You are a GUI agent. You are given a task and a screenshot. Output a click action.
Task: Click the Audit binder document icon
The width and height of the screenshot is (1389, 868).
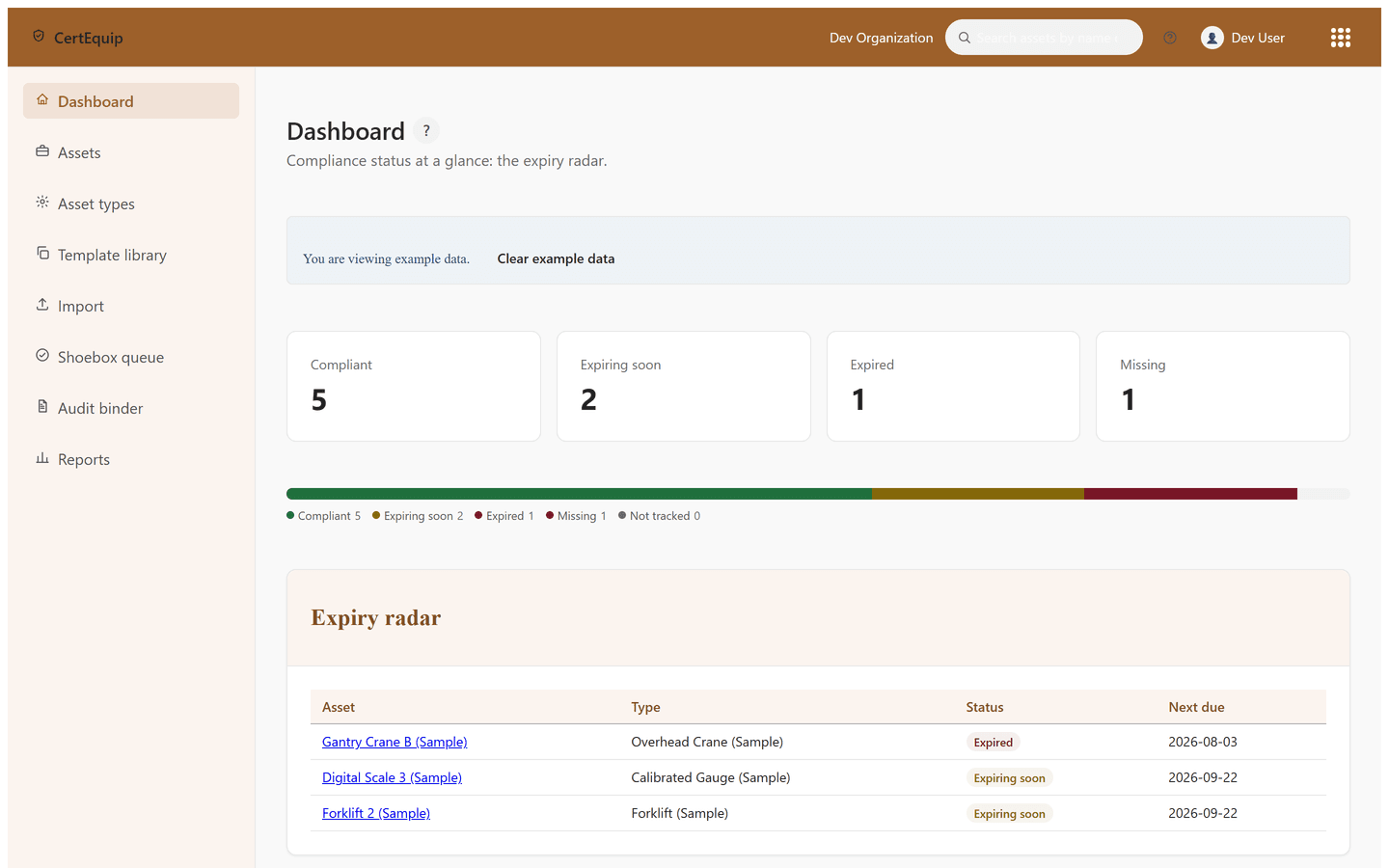click(42, 407)
